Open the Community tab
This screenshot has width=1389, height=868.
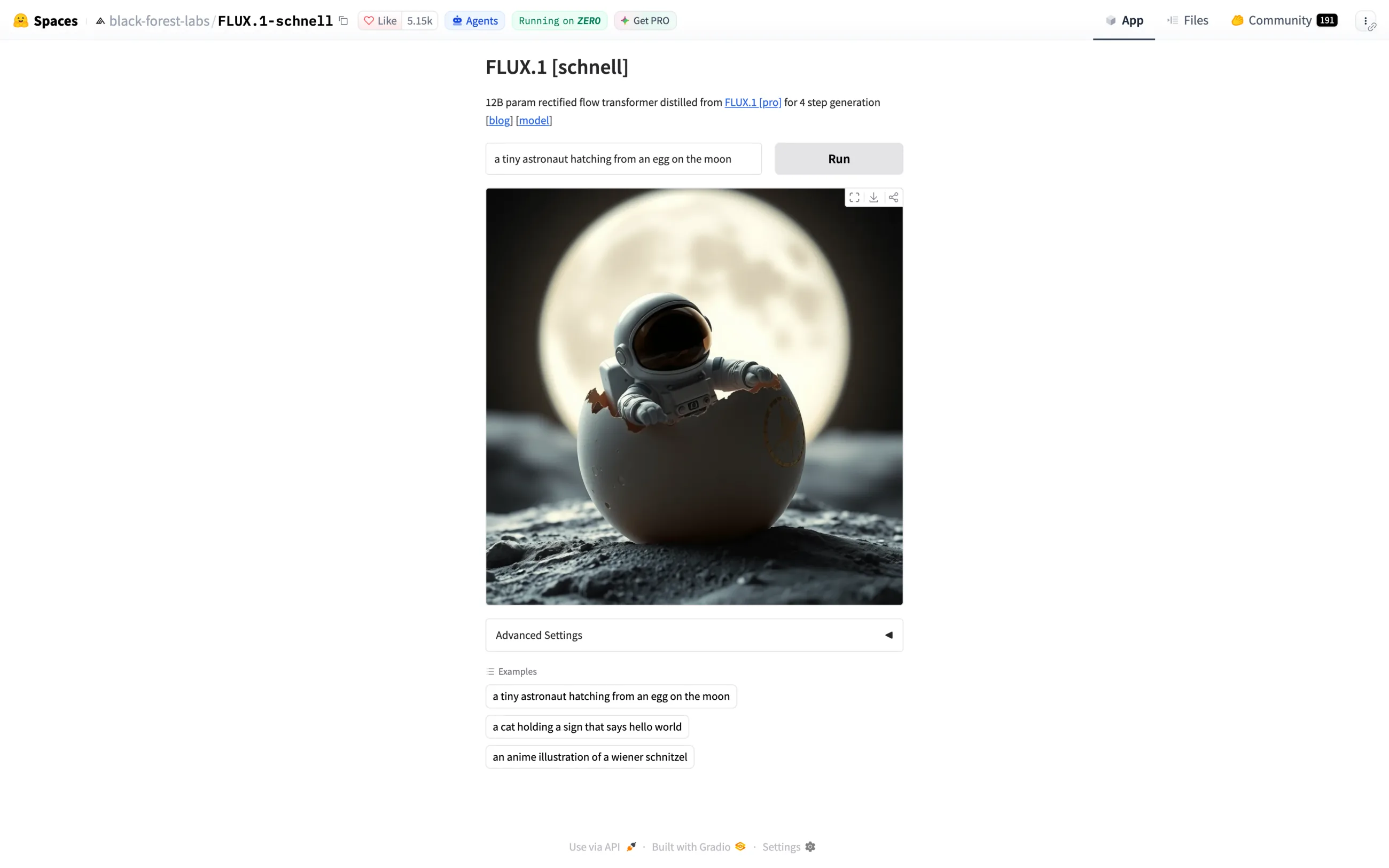click(1284, 21)
